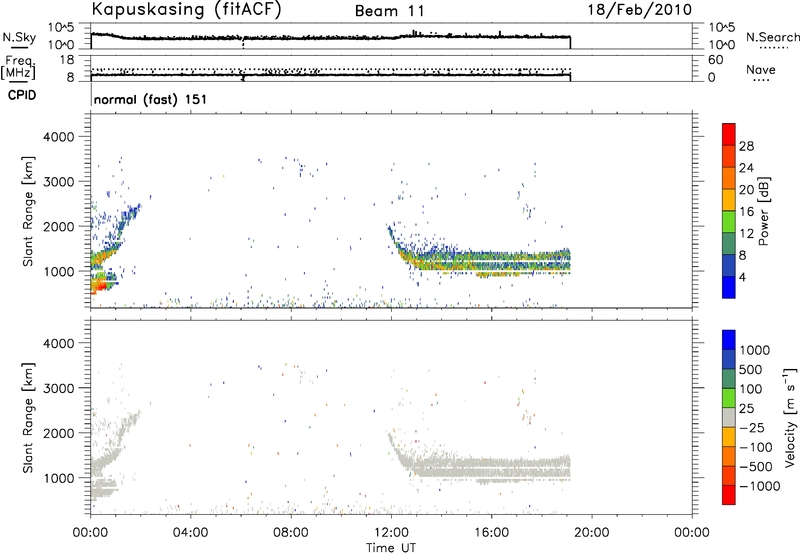Click the '2000' tick of the power panel
The image size is (800, 554).
coord(58,226)
